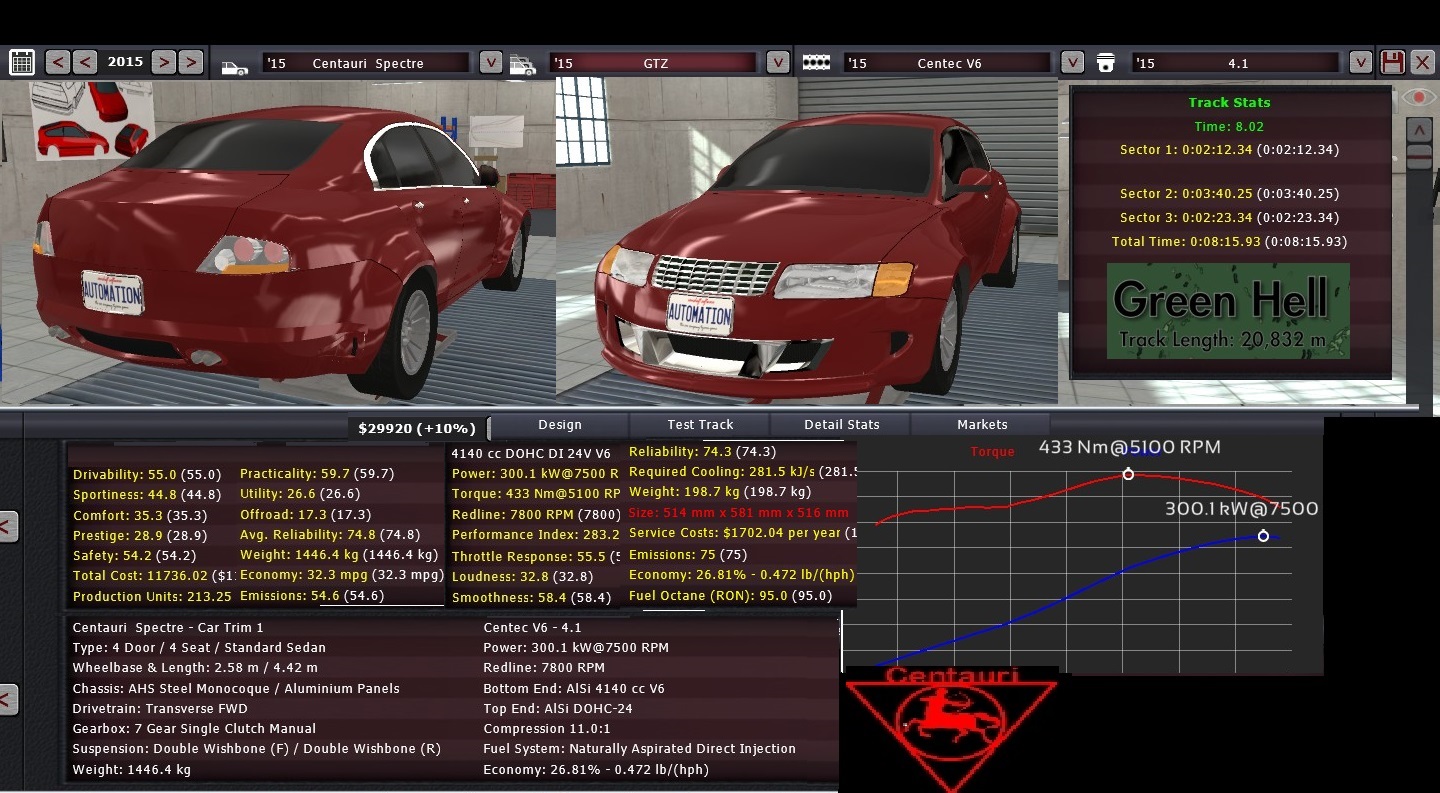Expand the Centec V6 family dropdown arrow

pyautogui.click(x=1072, y=62)
